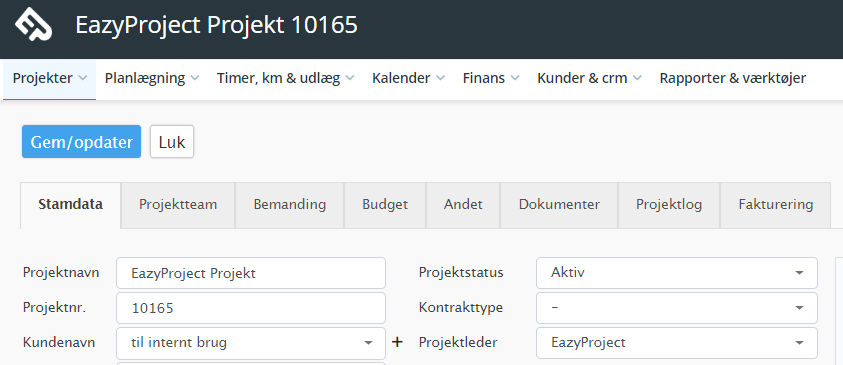Open the Projekter menu
Image resolution: width=843 pixels, height=365 pixels.
pos(49,78)
